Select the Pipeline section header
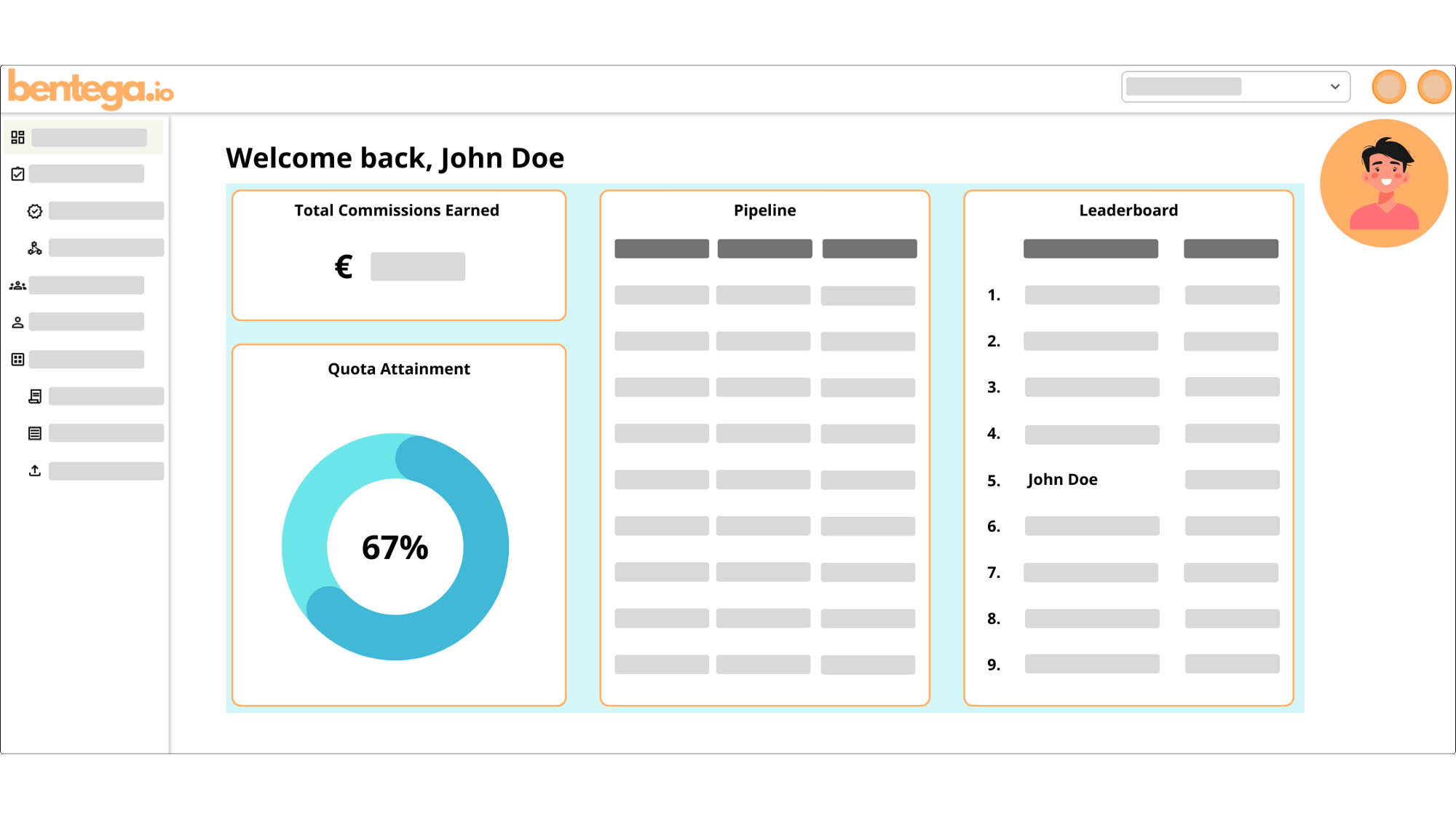Screen dimensions: 1456x819 (765, 210)
